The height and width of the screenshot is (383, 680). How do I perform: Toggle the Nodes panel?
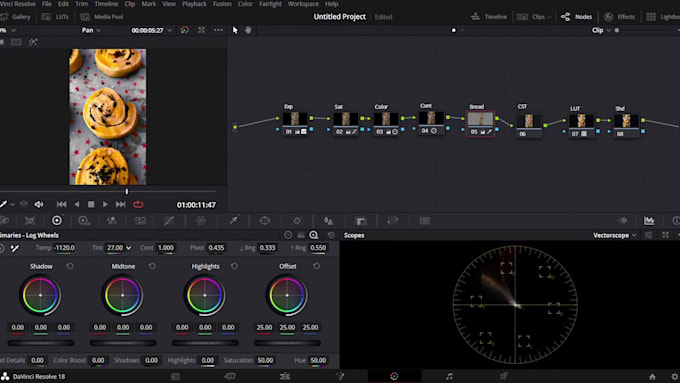576,17
